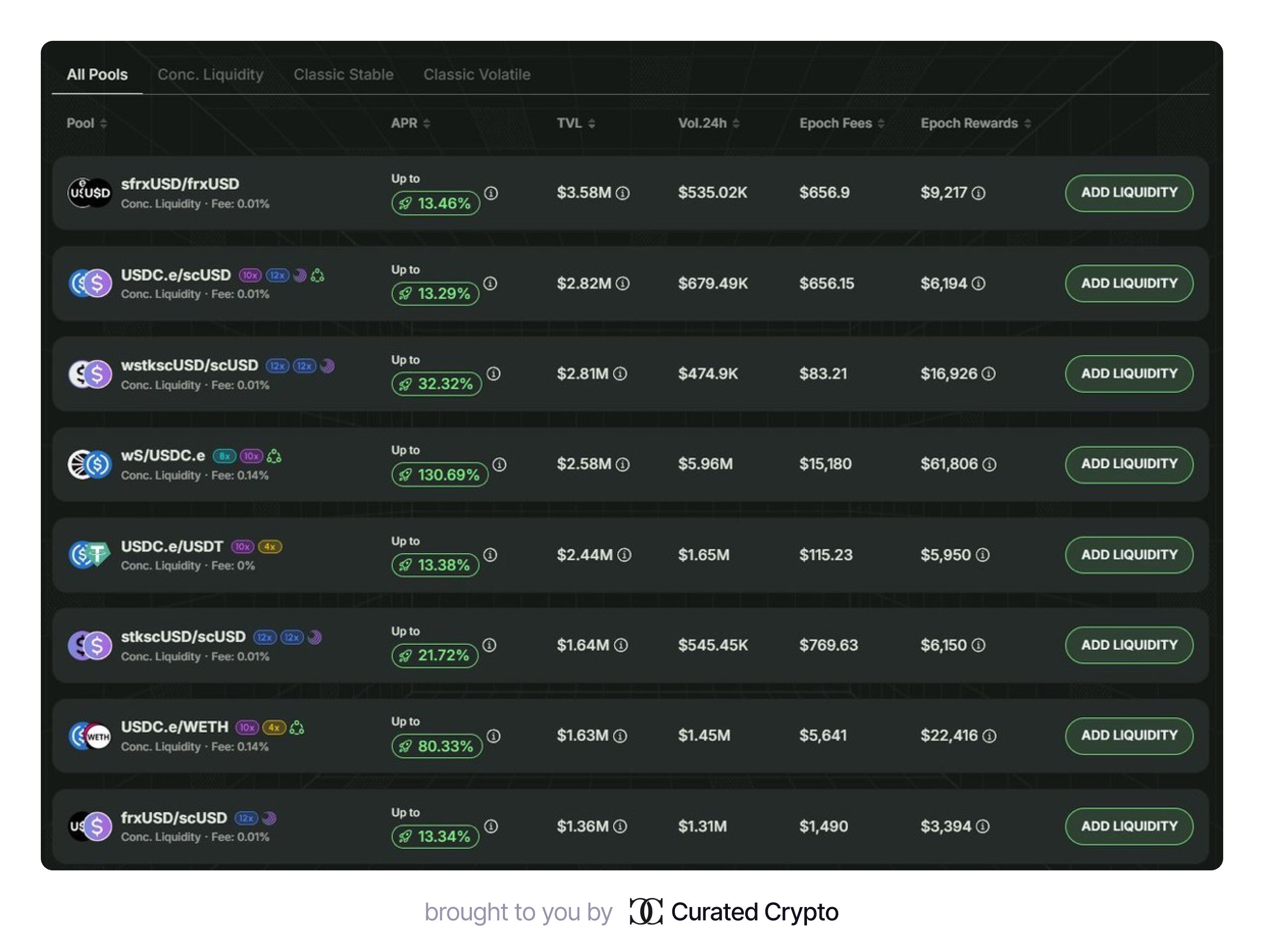
Task: Sort by Vol.24h column header
Action: pyautogui.click(x=708, y=123)
